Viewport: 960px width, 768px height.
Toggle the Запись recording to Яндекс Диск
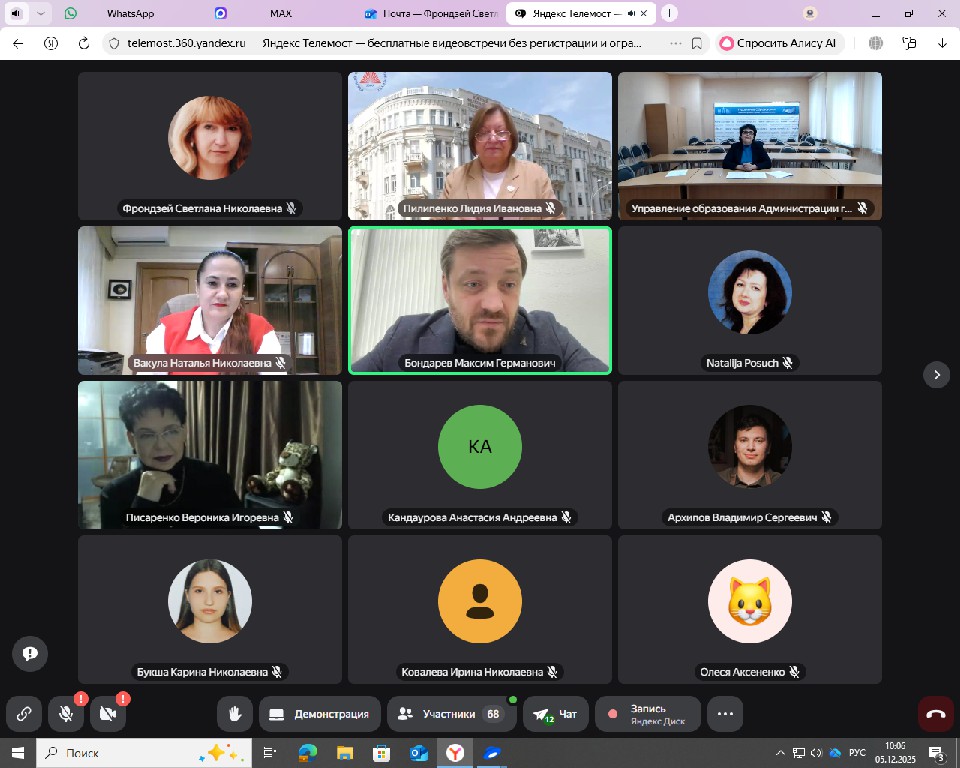(648, 714)
